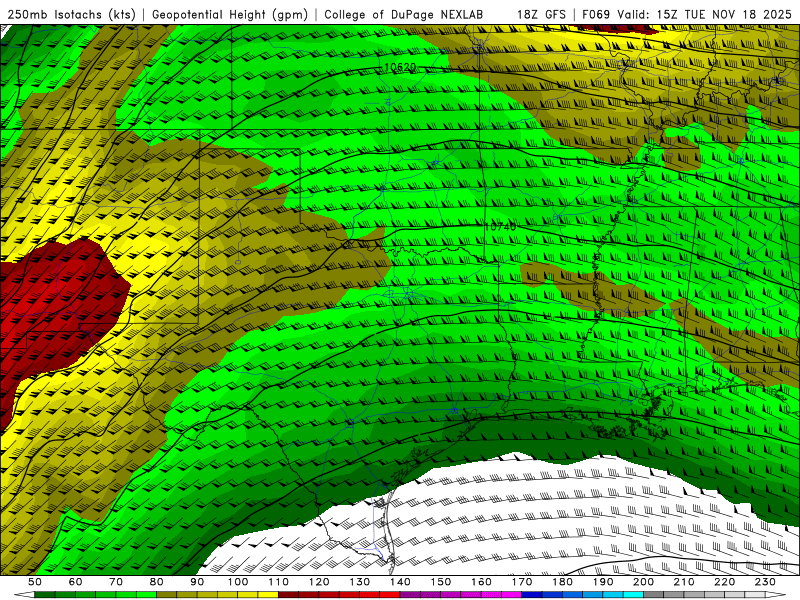Click the 220 value on the legend
800x600 pixels.
click(x=725, y=582)
